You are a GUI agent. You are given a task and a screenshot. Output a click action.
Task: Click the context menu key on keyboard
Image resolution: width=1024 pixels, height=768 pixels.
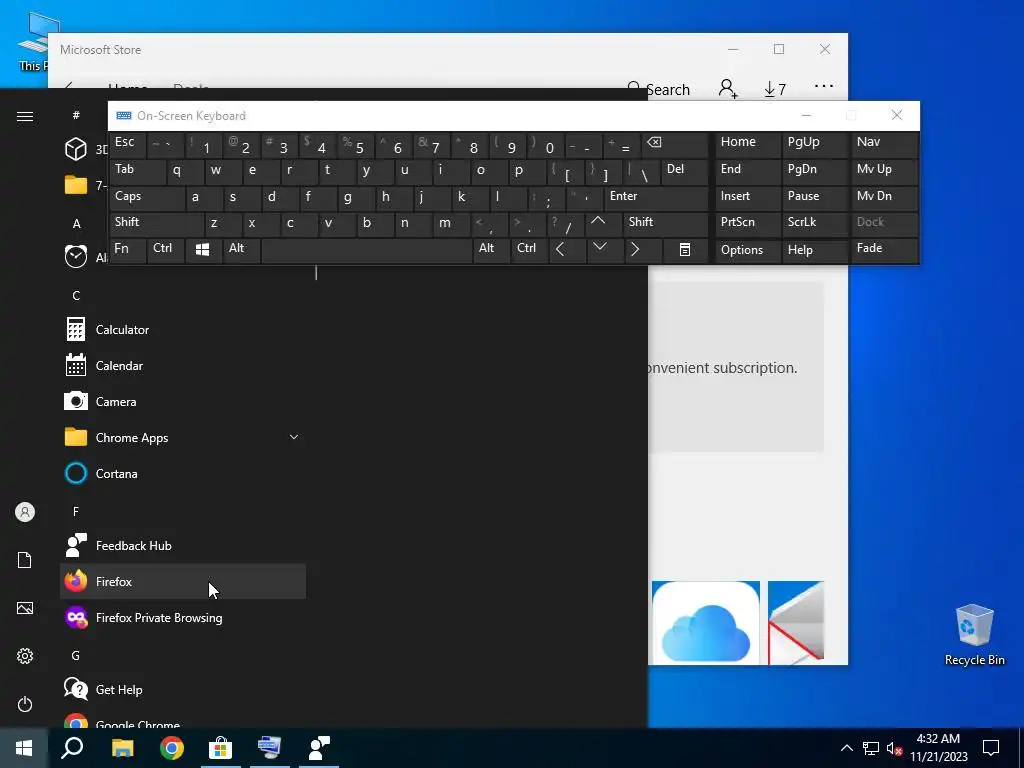(684, 250)
